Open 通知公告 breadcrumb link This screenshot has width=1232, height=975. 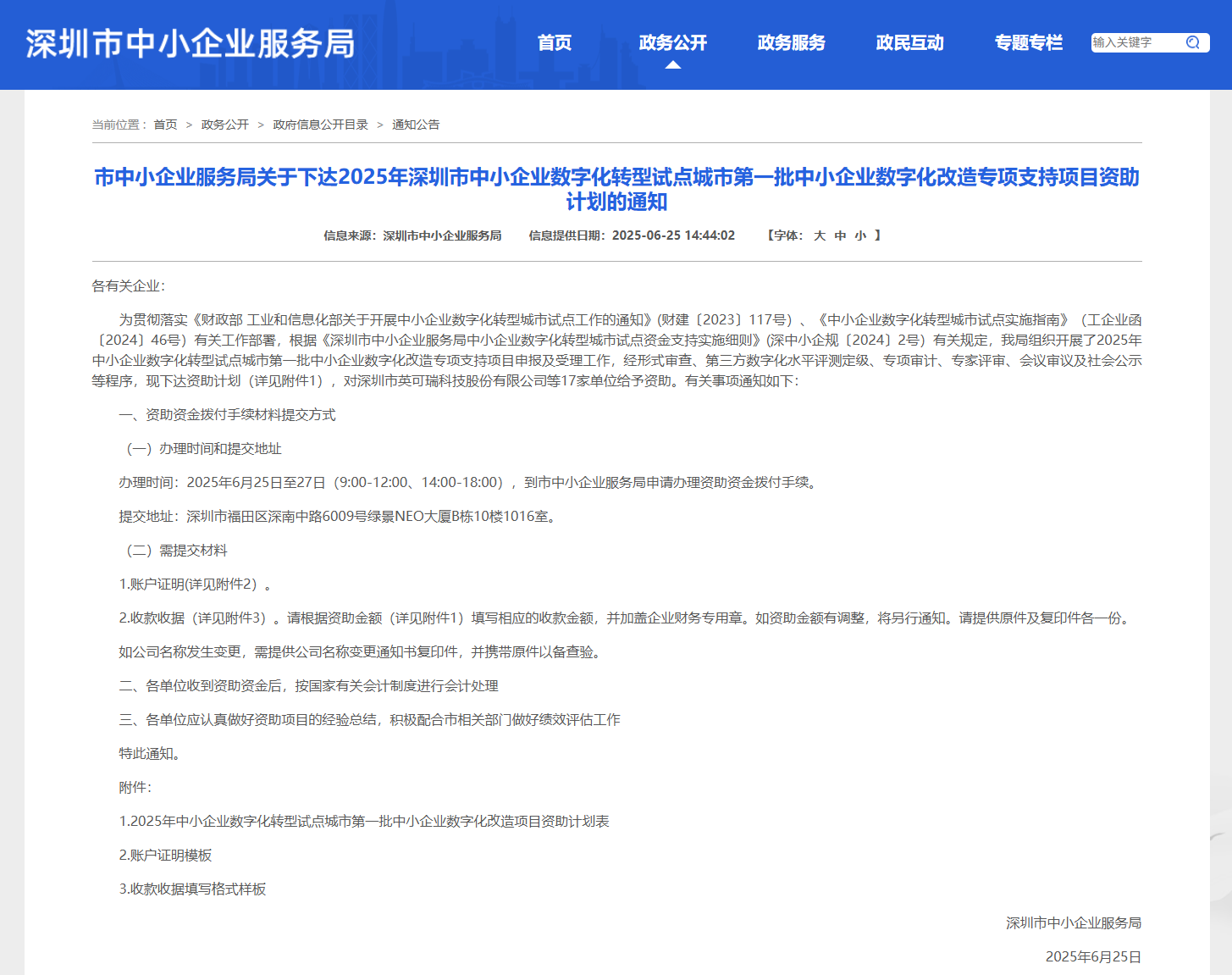pyautogui.click(x=416, y=125)
